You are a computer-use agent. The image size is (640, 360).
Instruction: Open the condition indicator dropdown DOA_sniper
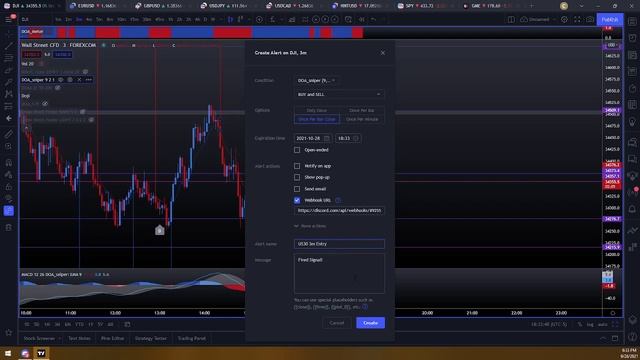[x=316, y=80]
